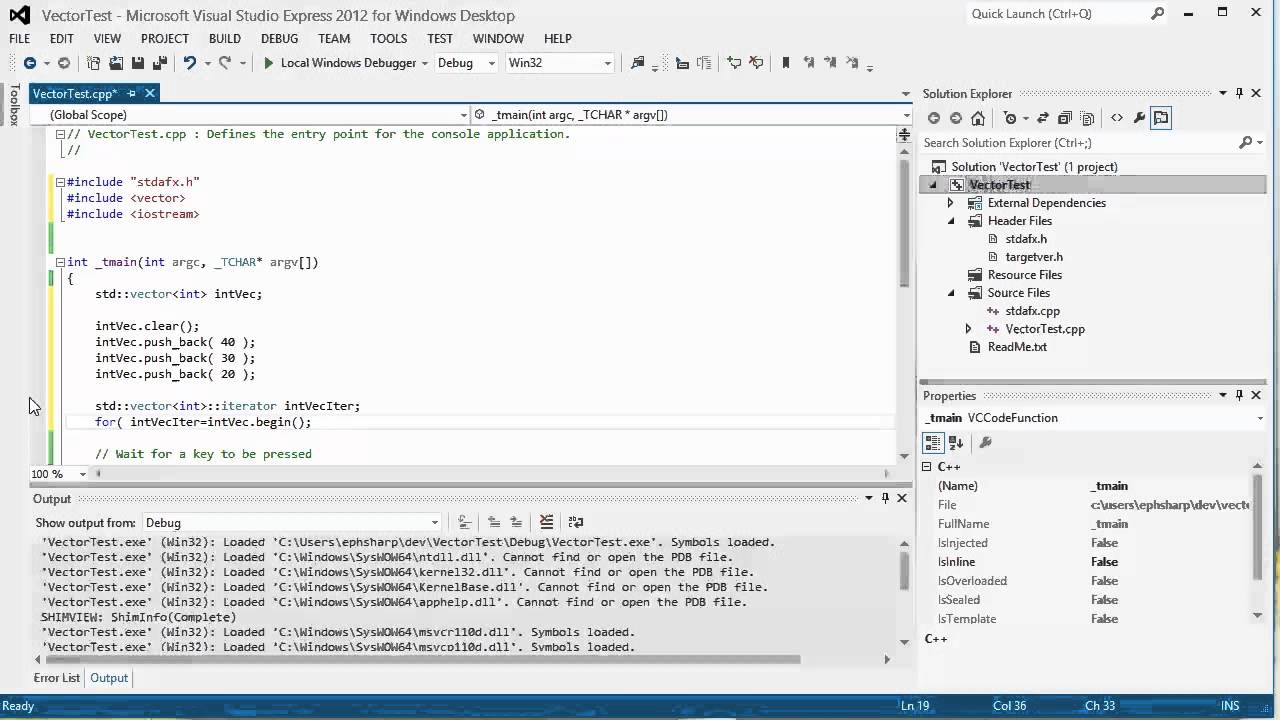The height and width of the screenshot is (720, 1280).
Task: Open Pending Changes Filter in Solution Explorer
Action: click(1011, 118)
